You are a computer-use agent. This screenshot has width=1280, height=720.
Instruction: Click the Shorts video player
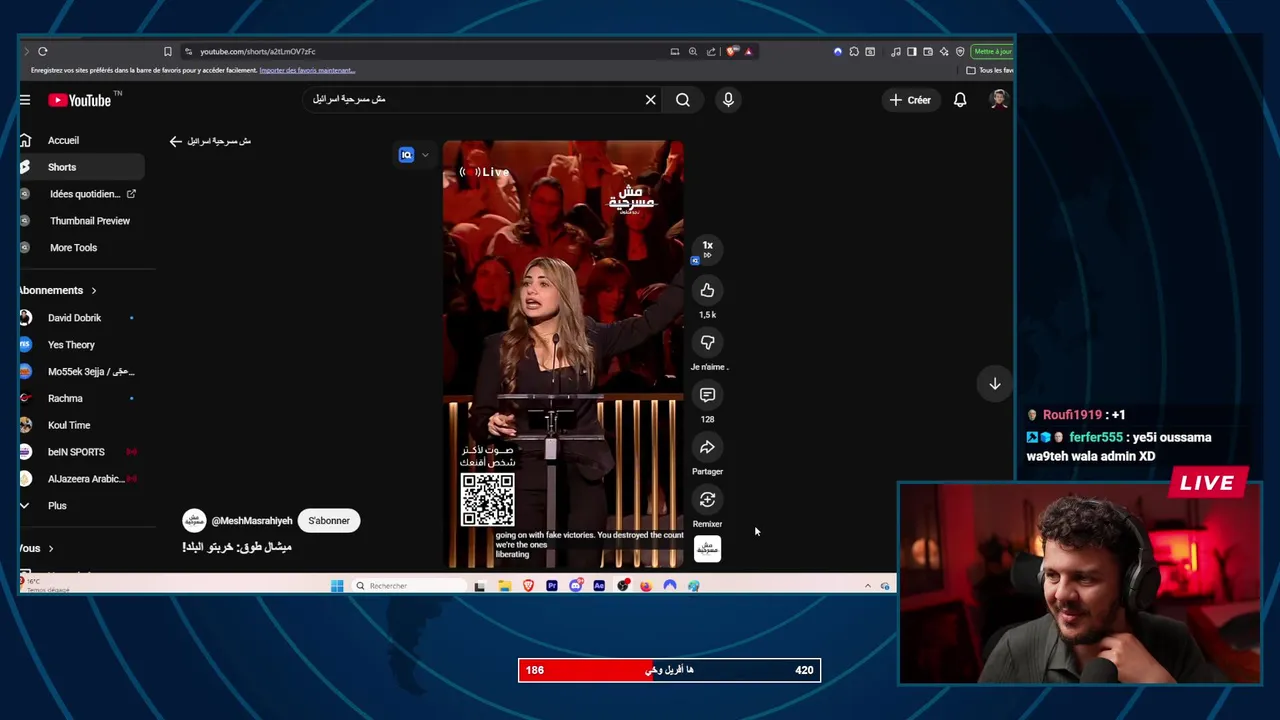click(x=564, y=354)
